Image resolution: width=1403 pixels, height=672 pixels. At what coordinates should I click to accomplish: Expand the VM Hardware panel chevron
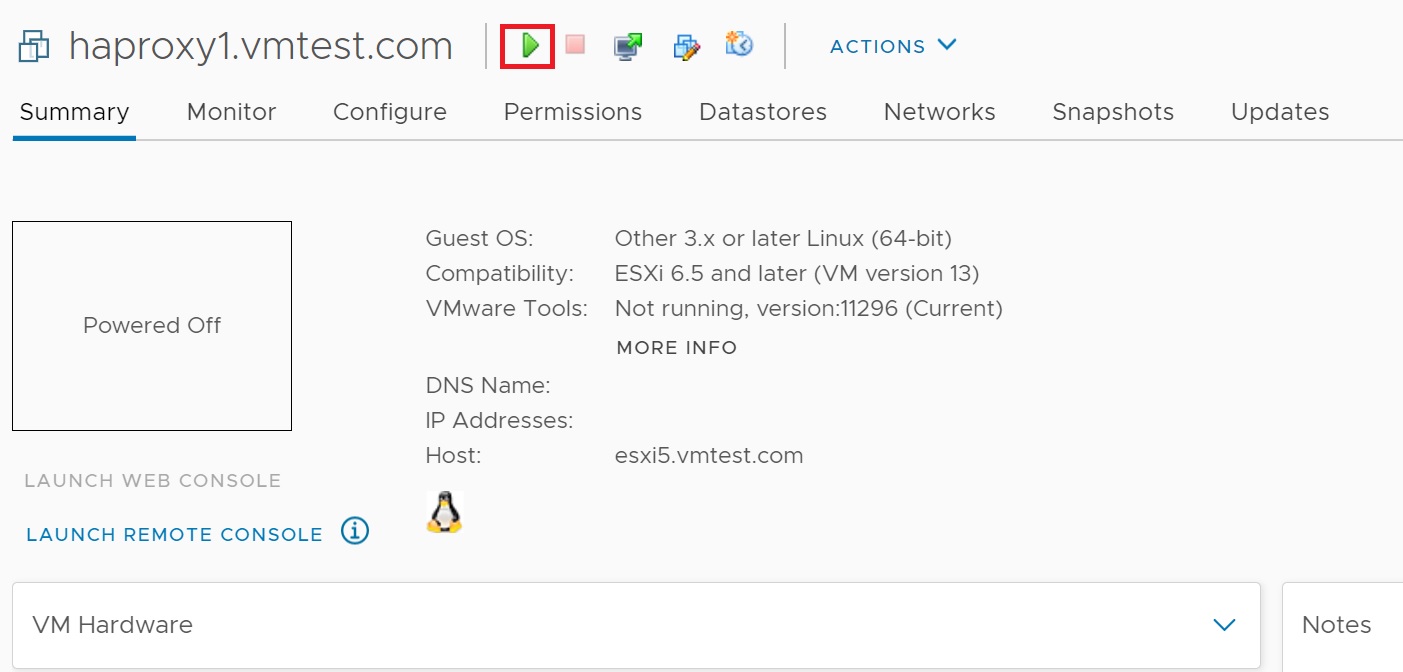point(1224,625)
